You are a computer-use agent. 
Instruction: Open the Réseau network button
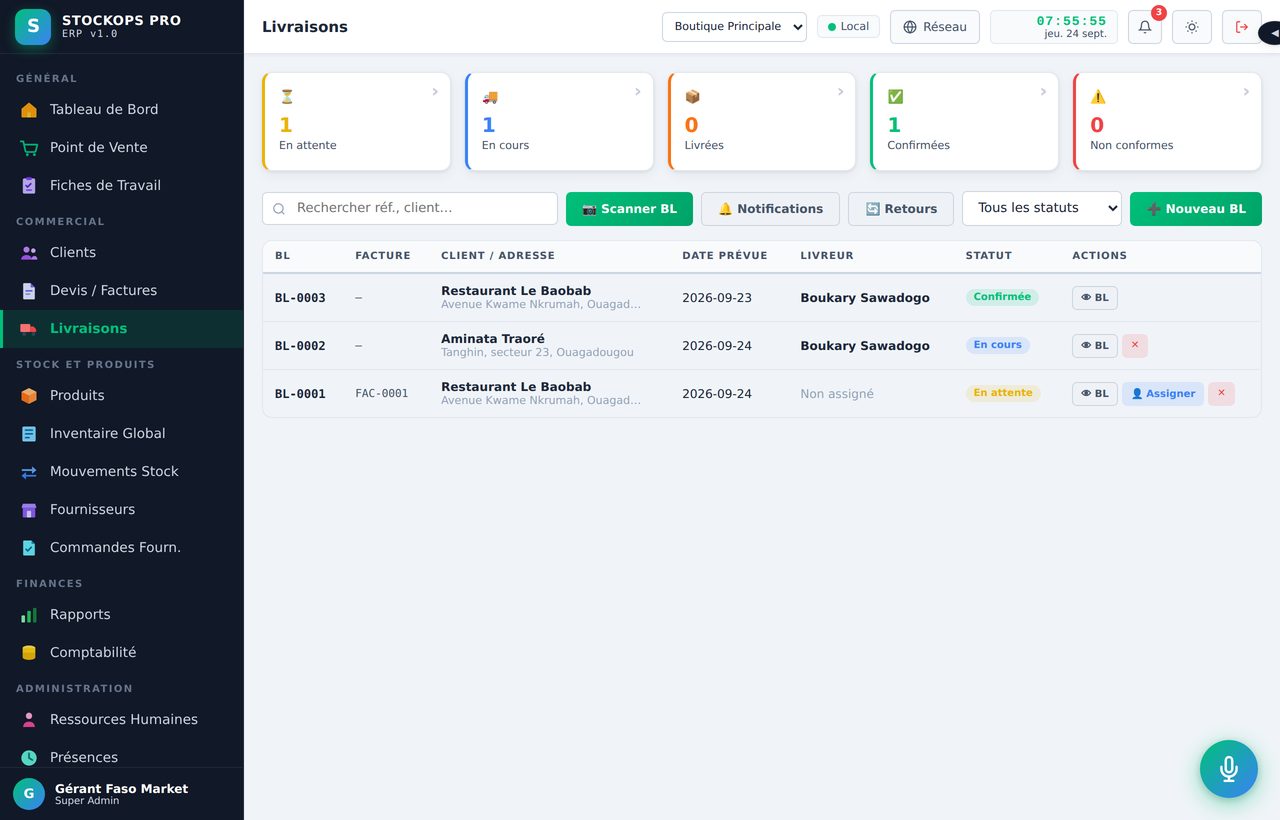point(935,27)
